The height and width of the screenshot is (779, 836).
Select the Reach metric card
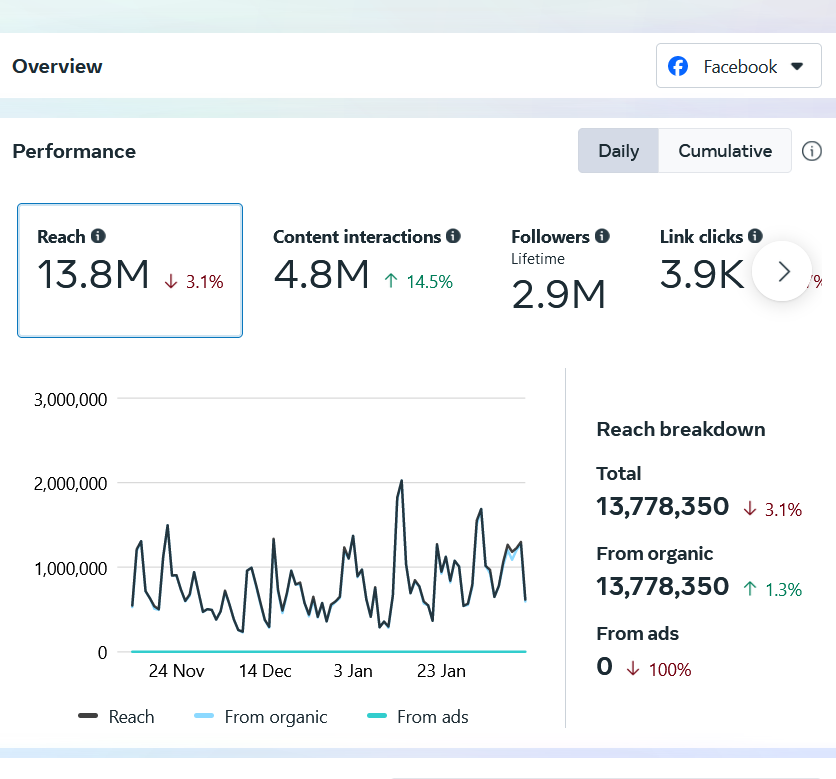130,270
